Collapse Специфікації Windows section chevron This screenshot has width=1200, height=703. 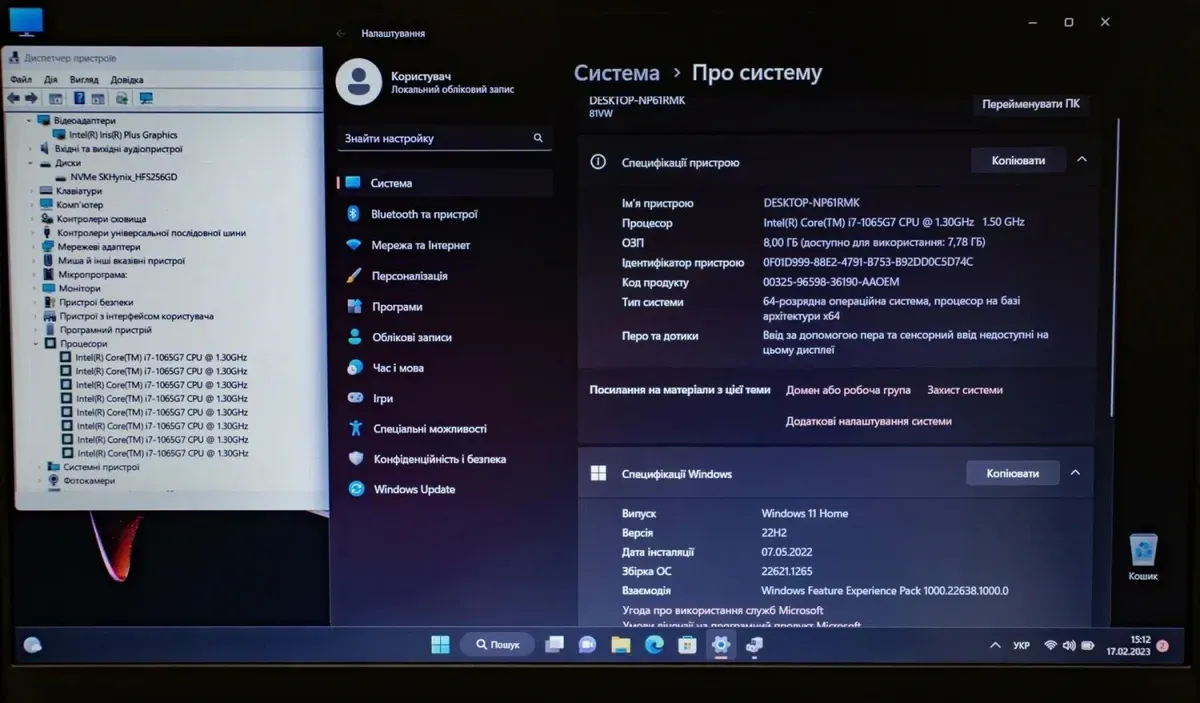1075,473
